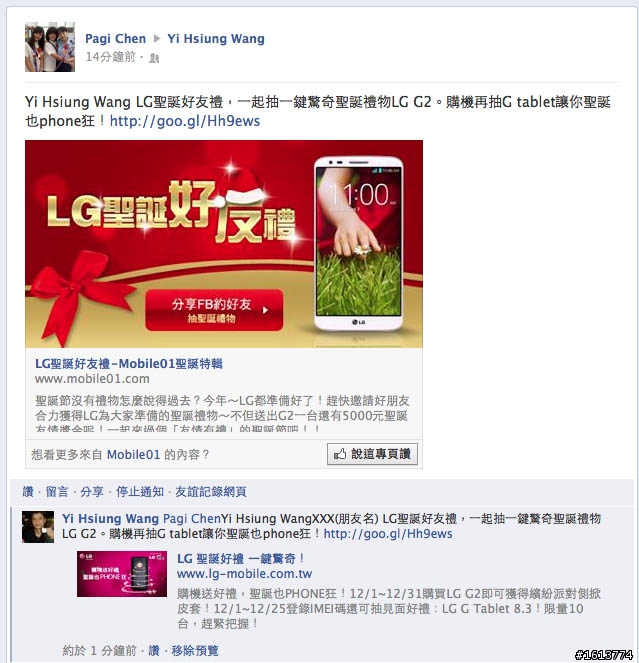
Task: Click 移除預覽 under the comment
Action: (x=195, y=650)
